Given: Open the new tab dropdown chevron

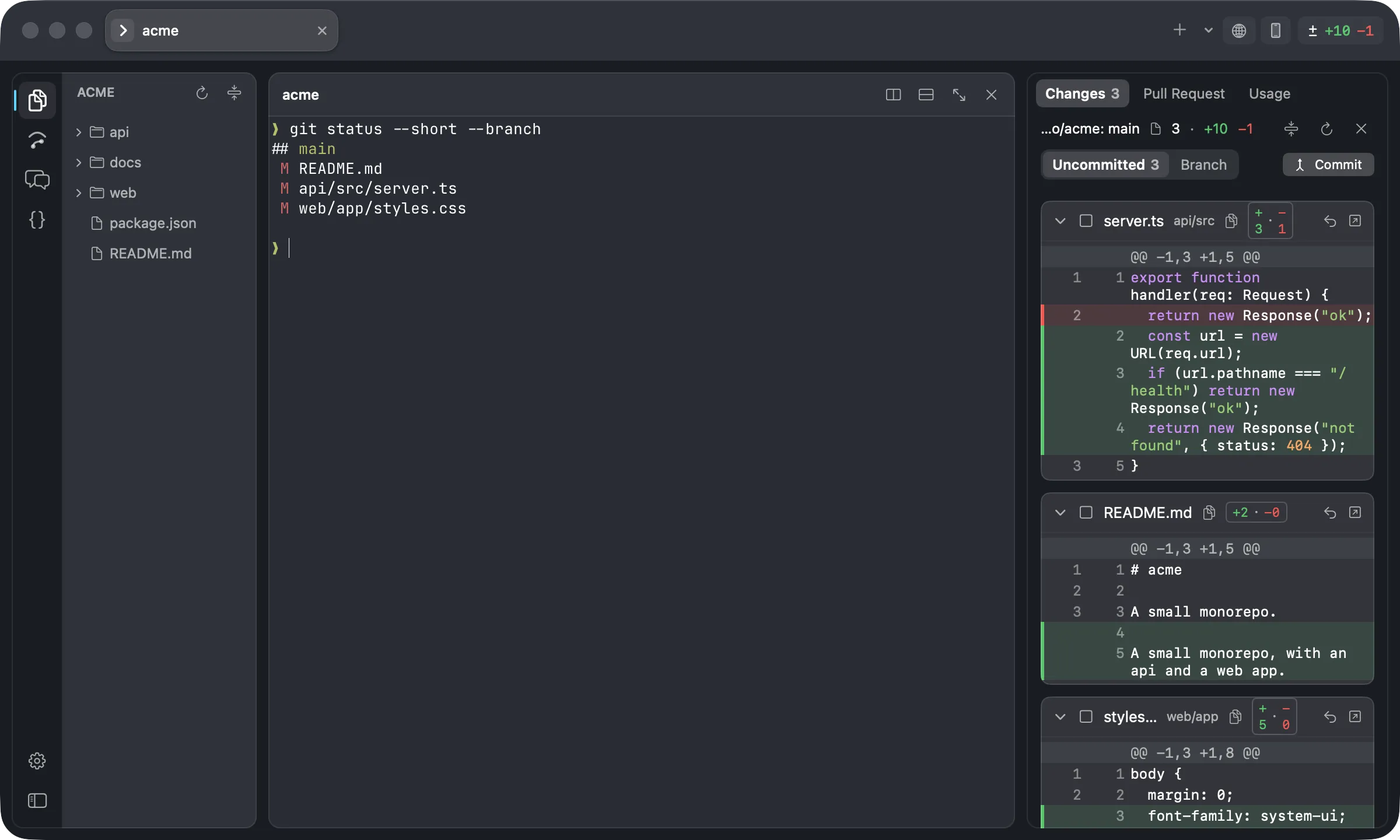Looking at the screenshot, I should pyautogui.click(x=1208, y=30).
